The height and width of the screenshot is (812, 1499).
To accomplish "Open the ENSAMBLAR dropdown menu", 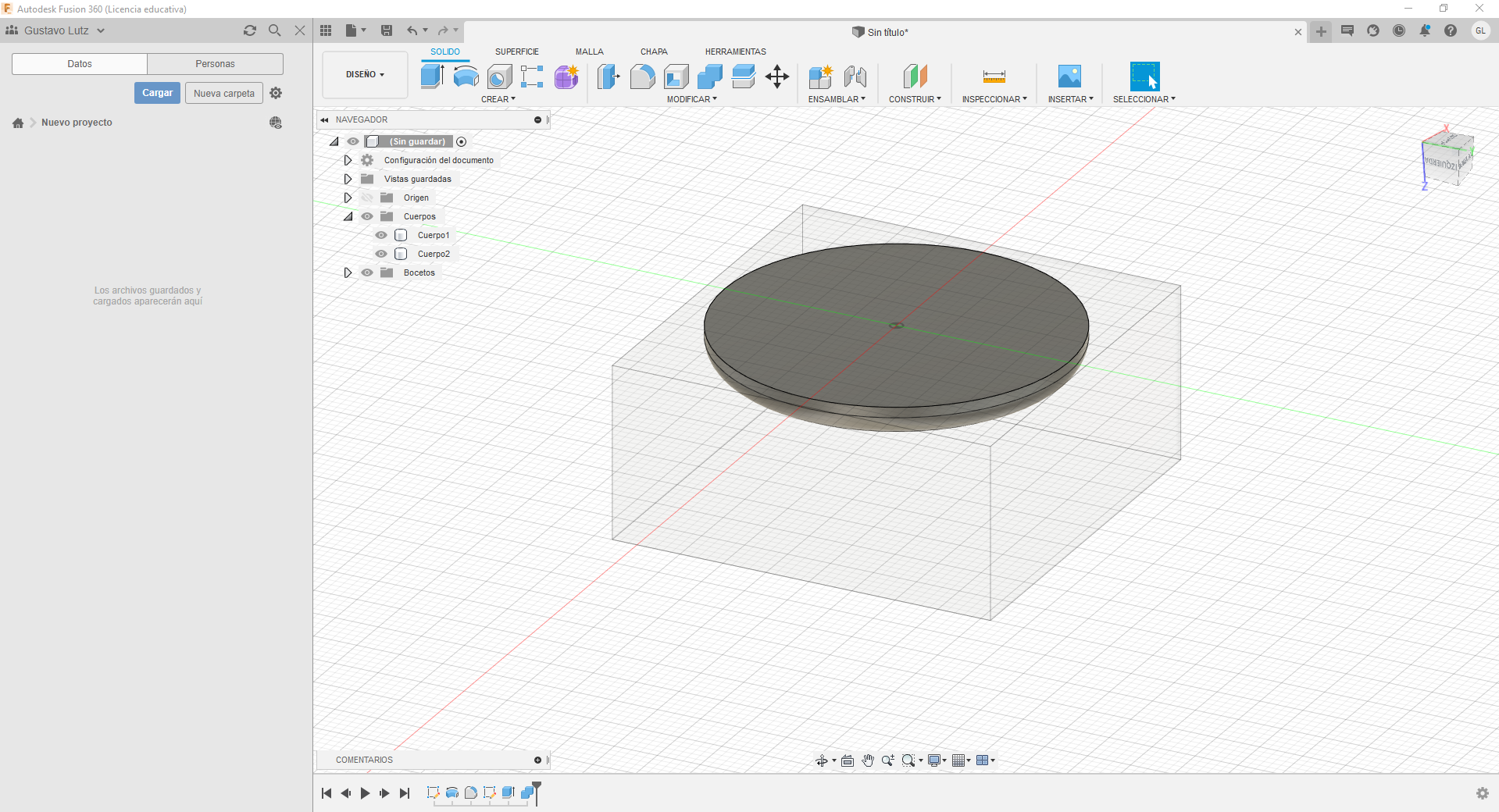I will click(x=837, y=99).
